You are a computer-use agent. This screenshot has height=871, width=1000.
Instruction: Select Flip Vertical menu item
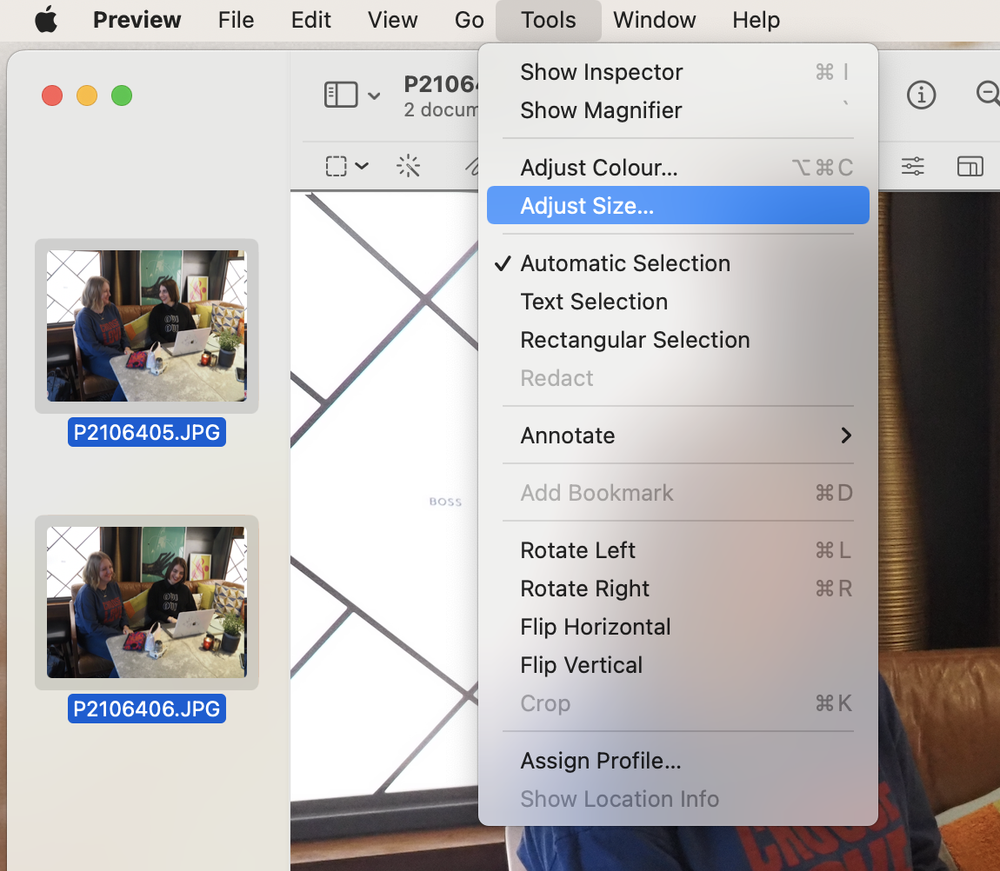(x=678, y=665)
